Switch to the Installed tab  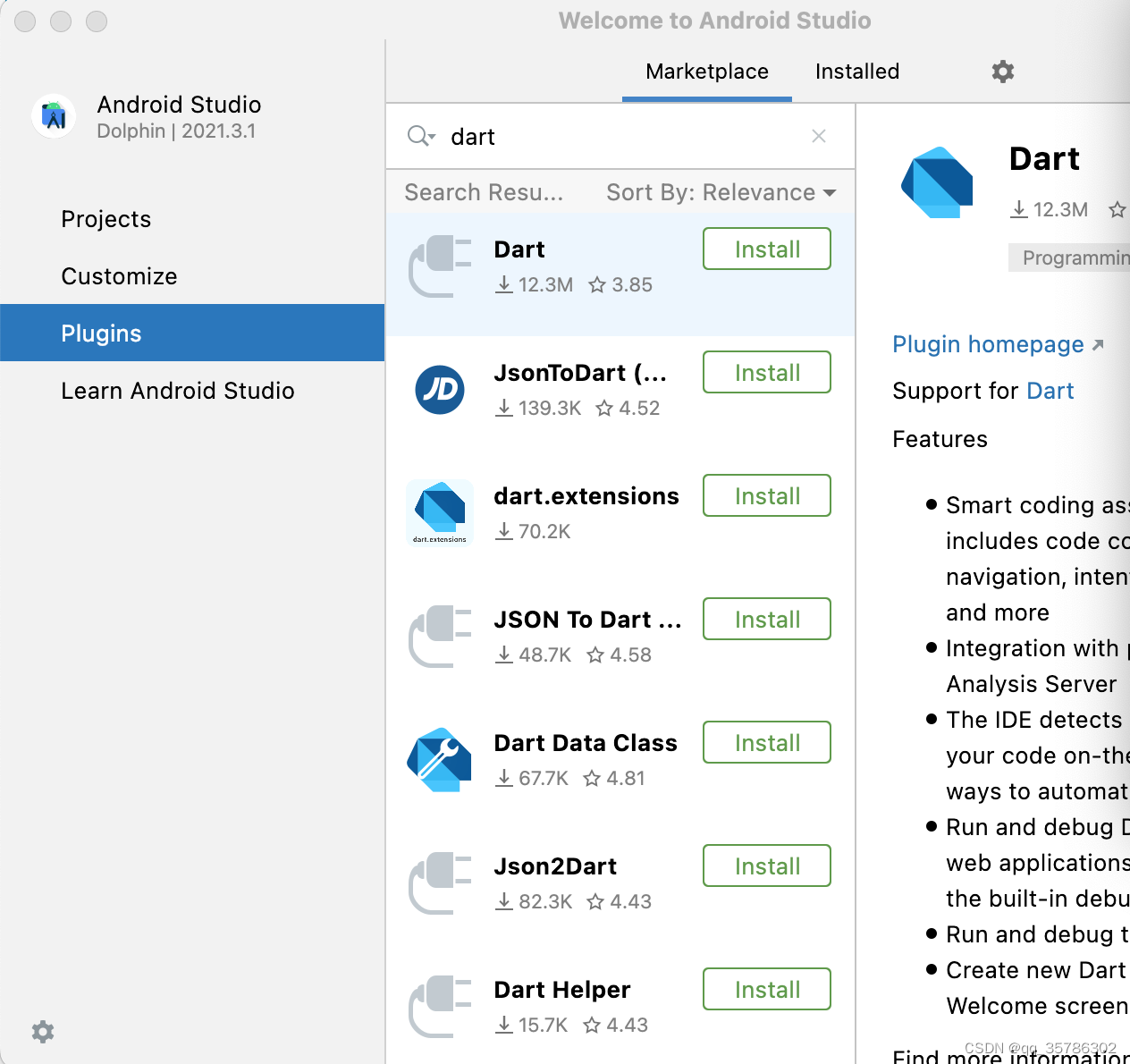pyautogui.click(x=856, y=72)
